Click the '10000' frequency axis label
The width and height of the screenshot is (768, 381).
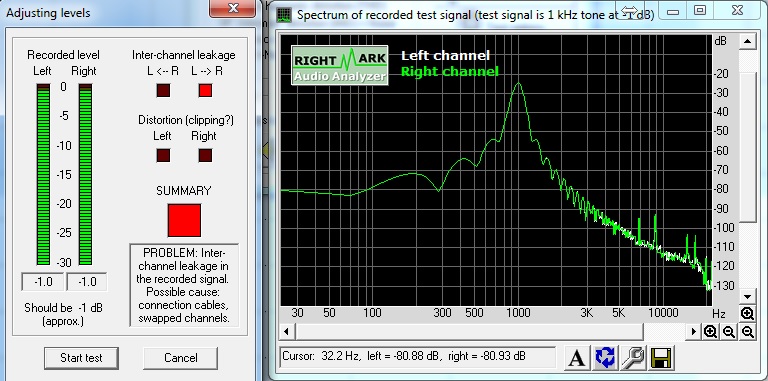(664, 313)
